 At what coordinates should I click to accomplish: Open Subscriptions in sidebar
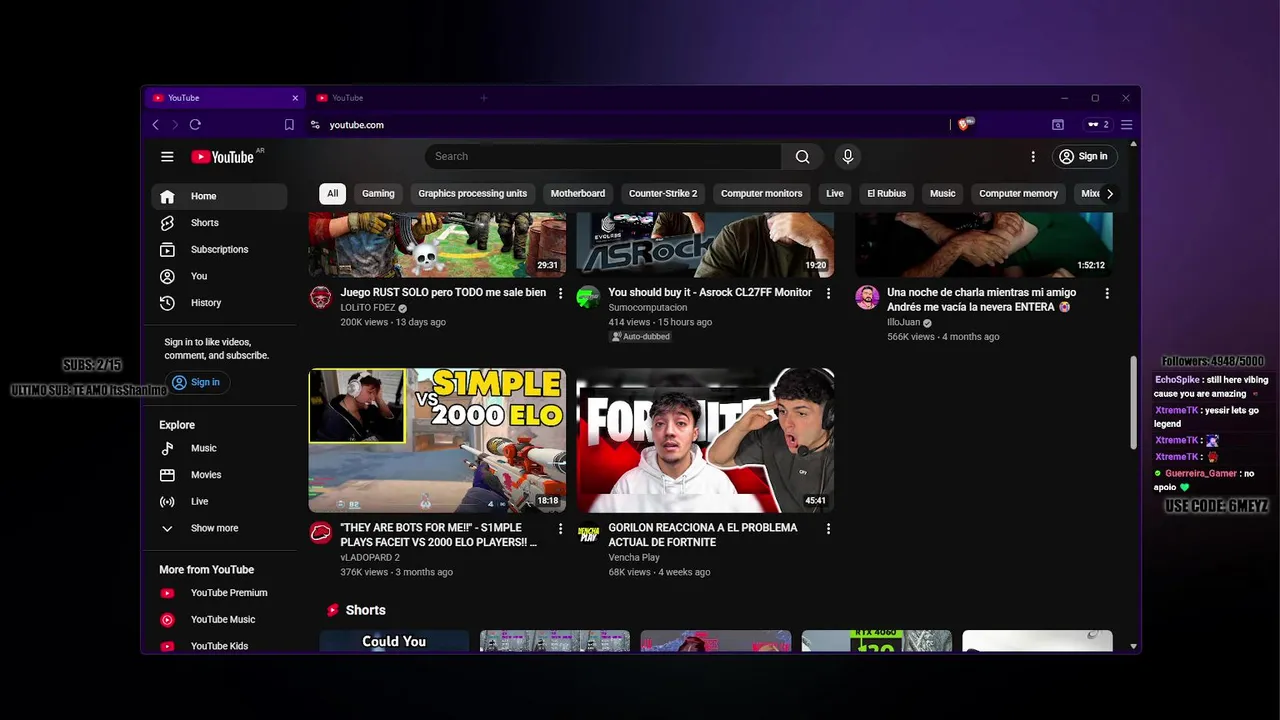pyautogui.click(x=219, y=250)
